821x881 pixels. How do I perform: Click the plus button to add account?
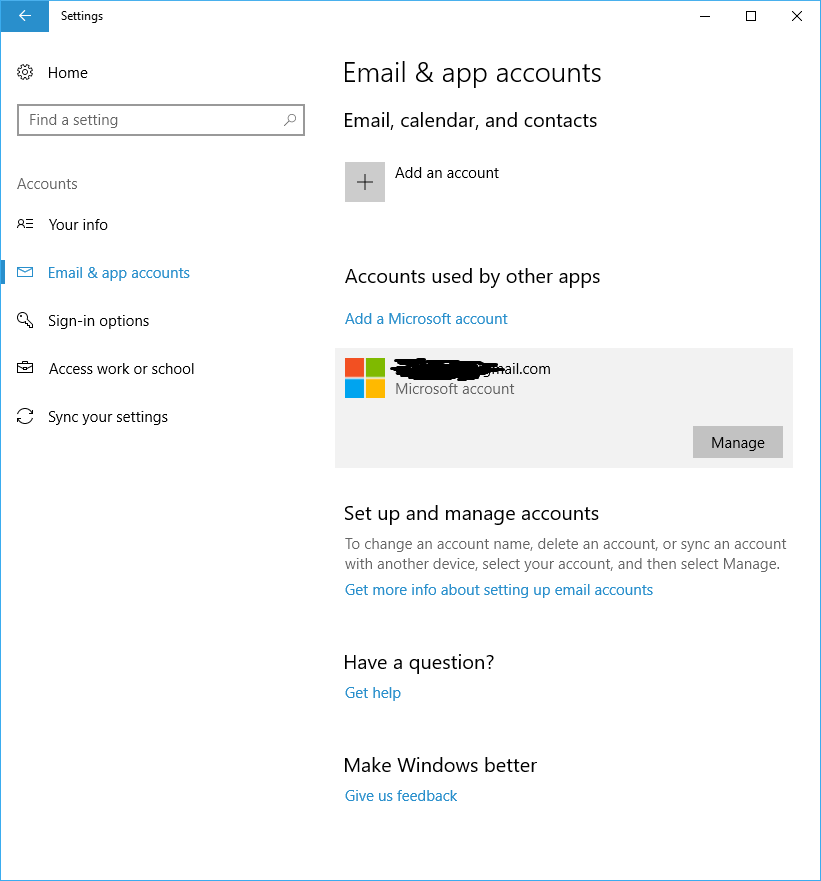365,182
